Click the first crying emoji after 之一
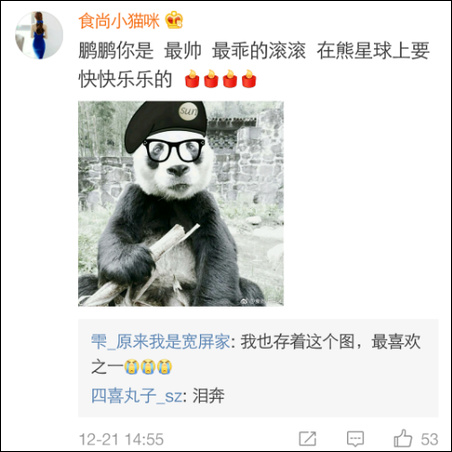The height and width of the screenshot is (452, 452). (131, 367)
